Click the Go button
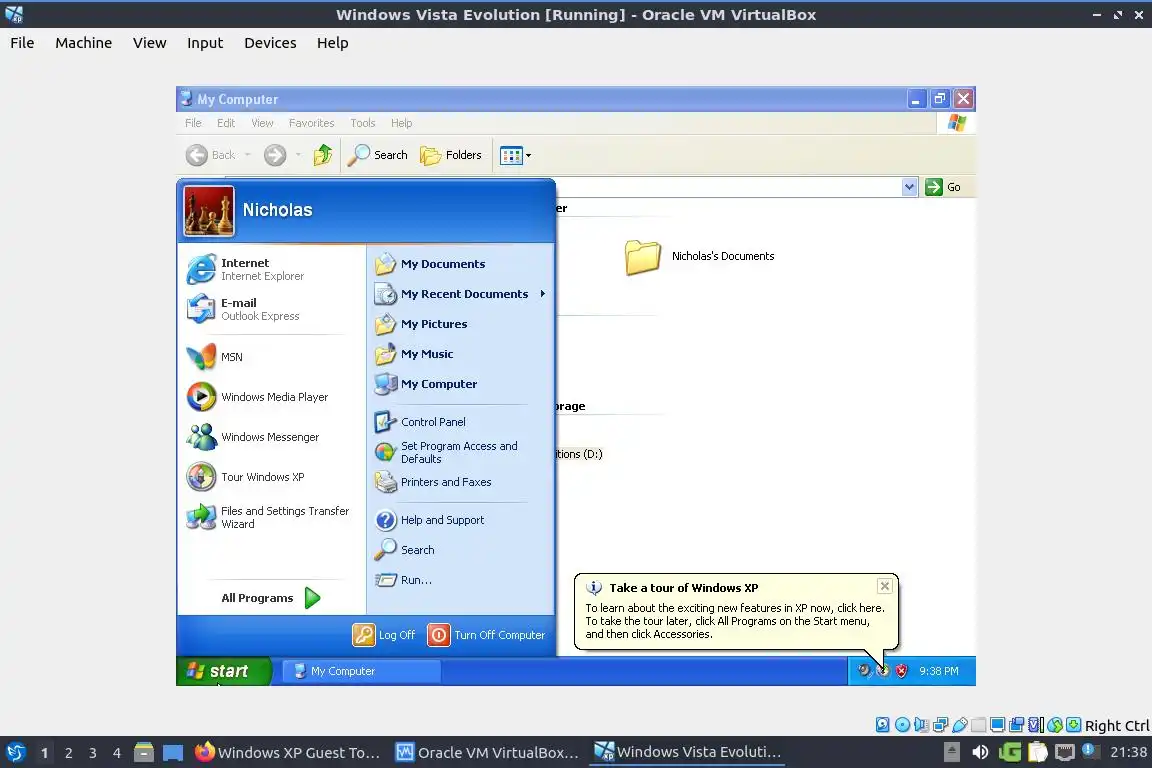 click(x=944, y=187)
